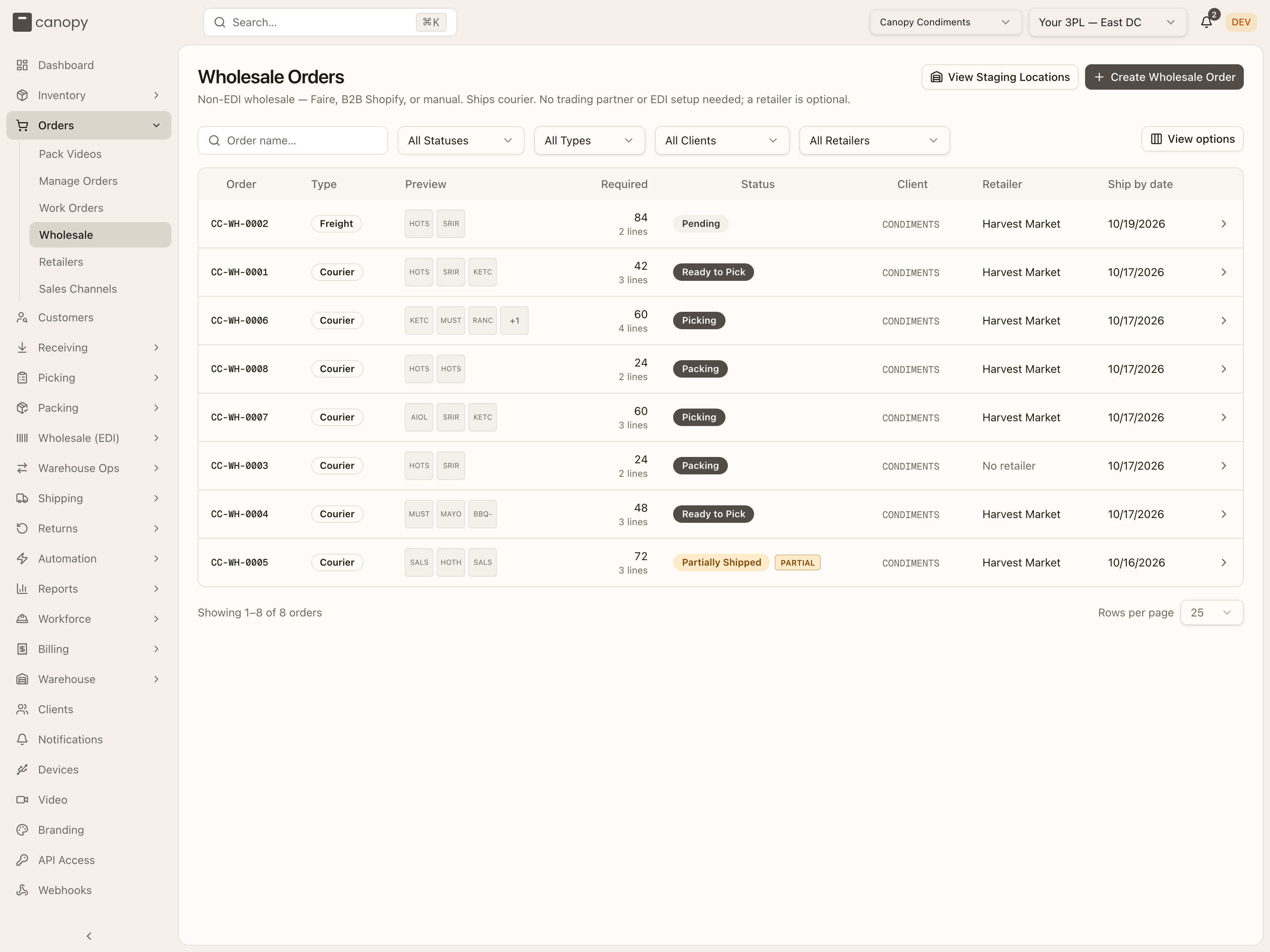
Task: Click the DEV badge
Action: pos(1241,22)
